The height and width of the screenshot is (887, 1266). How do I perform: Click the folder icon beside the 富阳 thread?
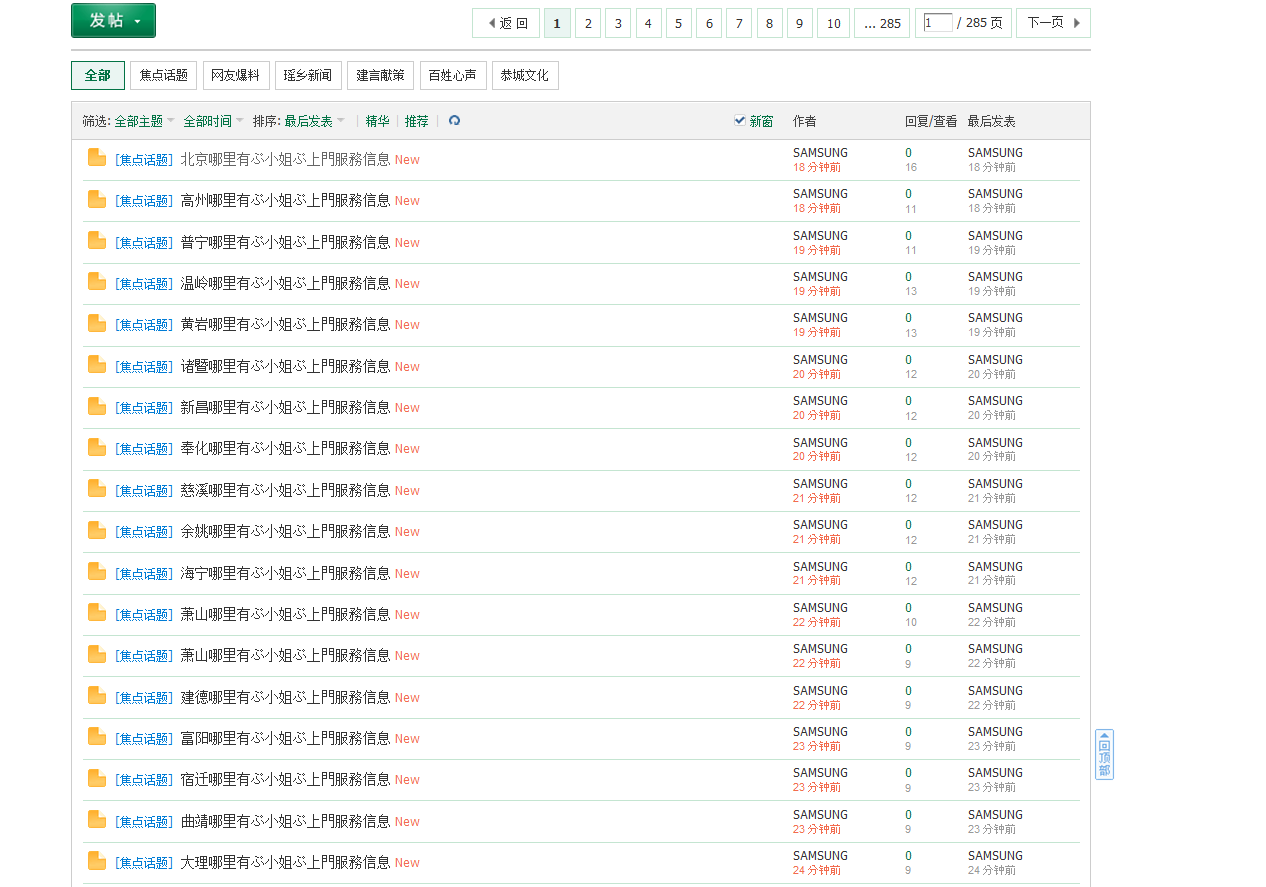(x=97, y=737)
